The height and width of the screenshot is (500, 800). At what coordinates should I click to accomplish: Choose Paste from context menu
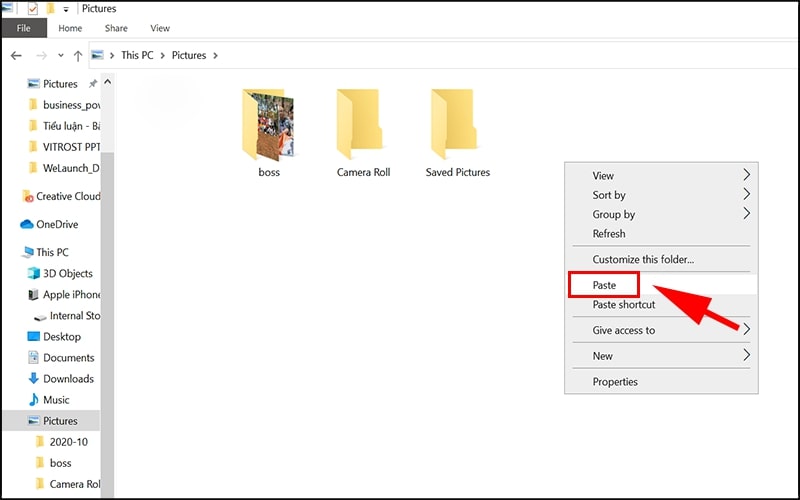click(661, 285)
